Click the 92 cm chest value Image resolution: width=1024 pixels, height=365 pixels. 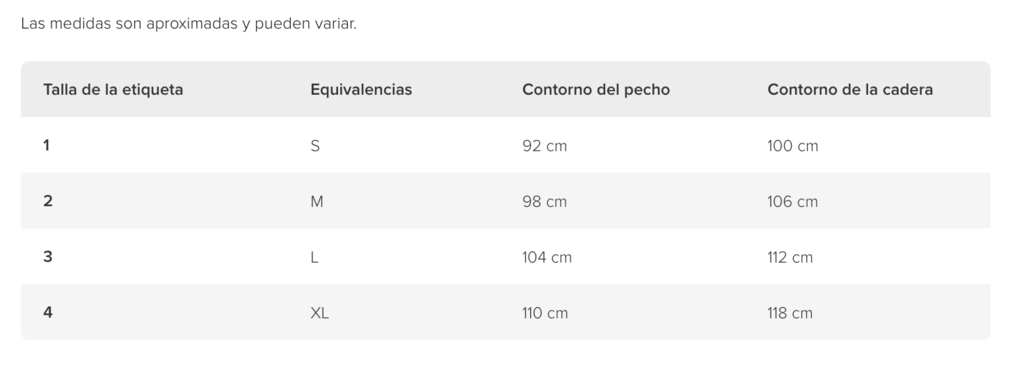(545, 146)
